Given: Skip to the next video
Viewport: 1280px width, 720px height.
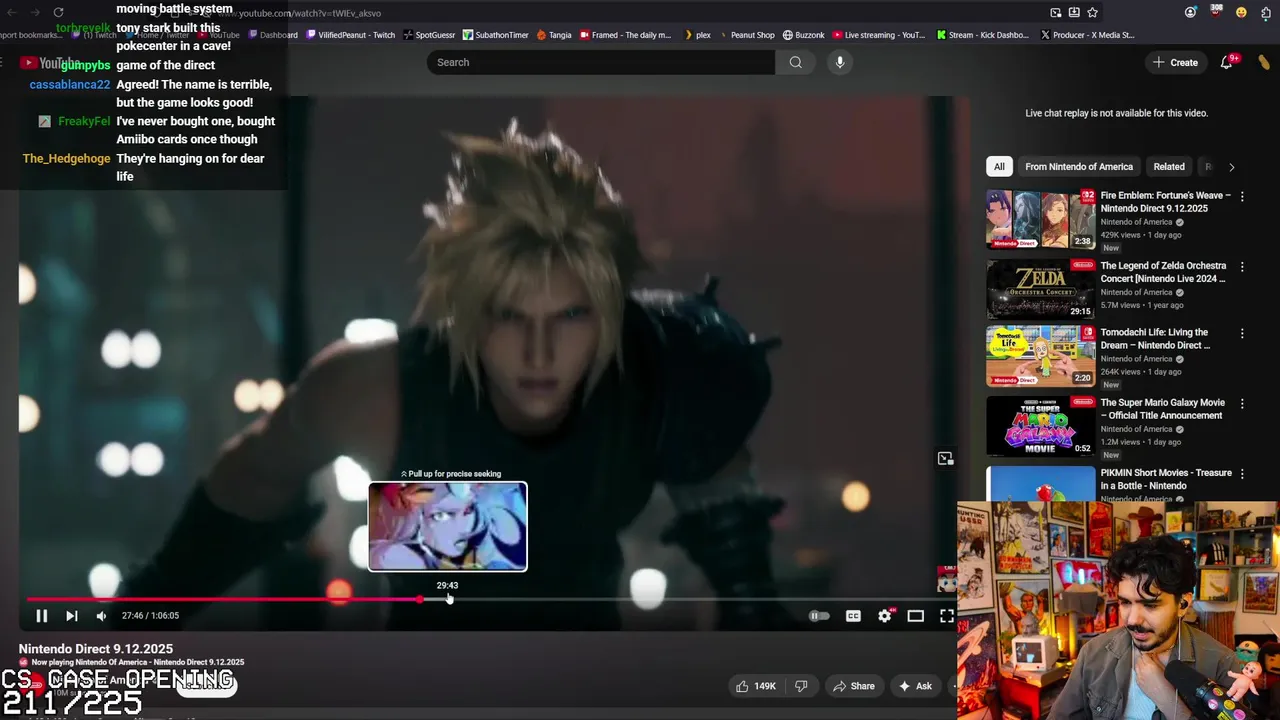Looking at the screenshot, I should coord(71,616).
